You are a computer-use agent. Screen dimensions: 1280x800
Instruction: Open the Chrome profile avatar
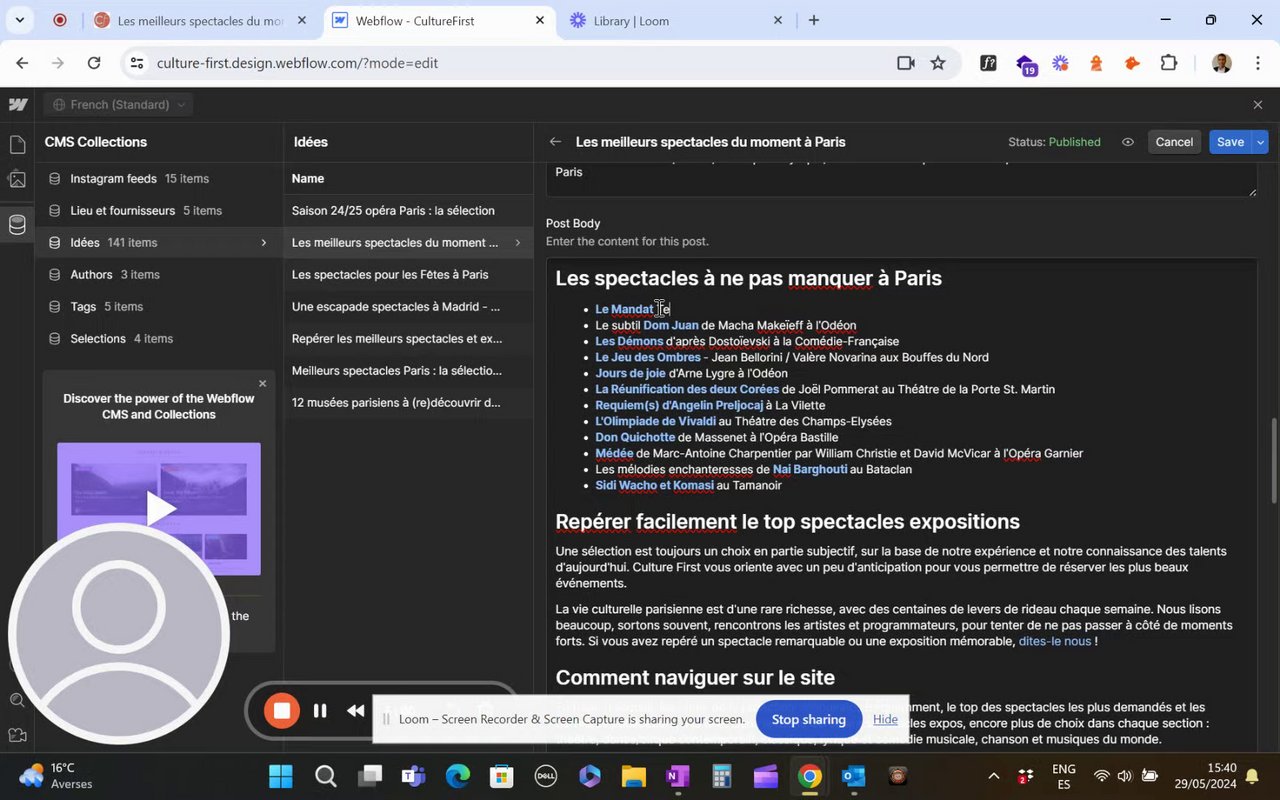(x=1222, y=63)
